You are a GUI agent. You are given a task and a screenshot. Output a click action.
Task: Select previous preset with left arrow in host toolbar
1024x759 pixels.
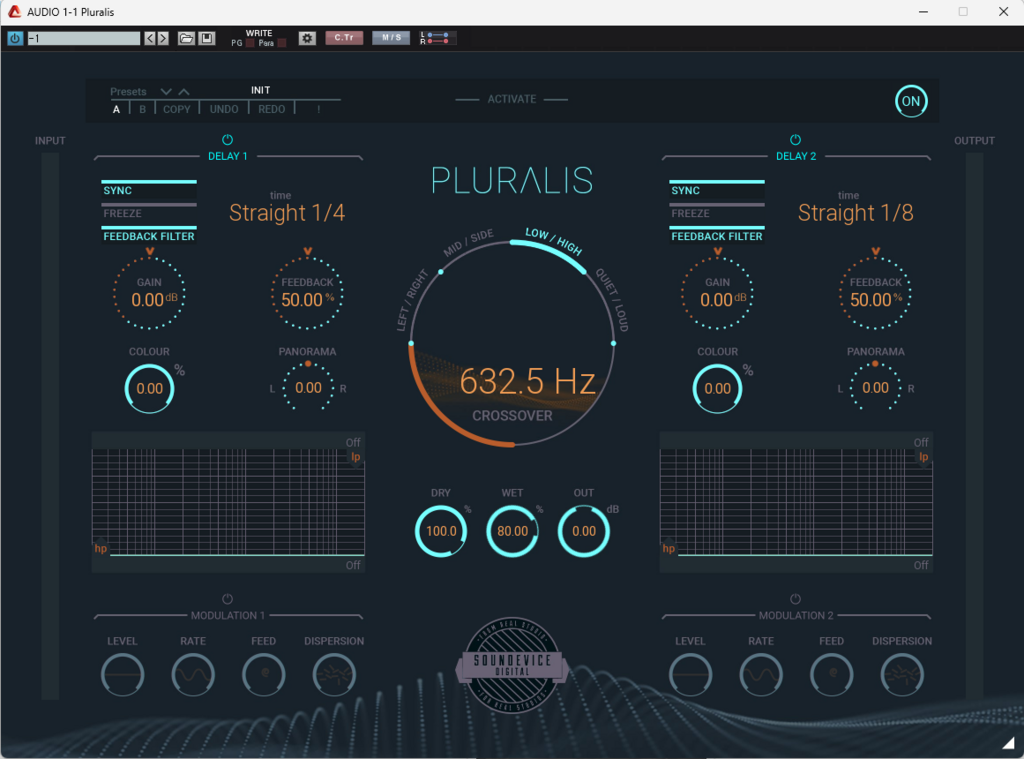150,39
